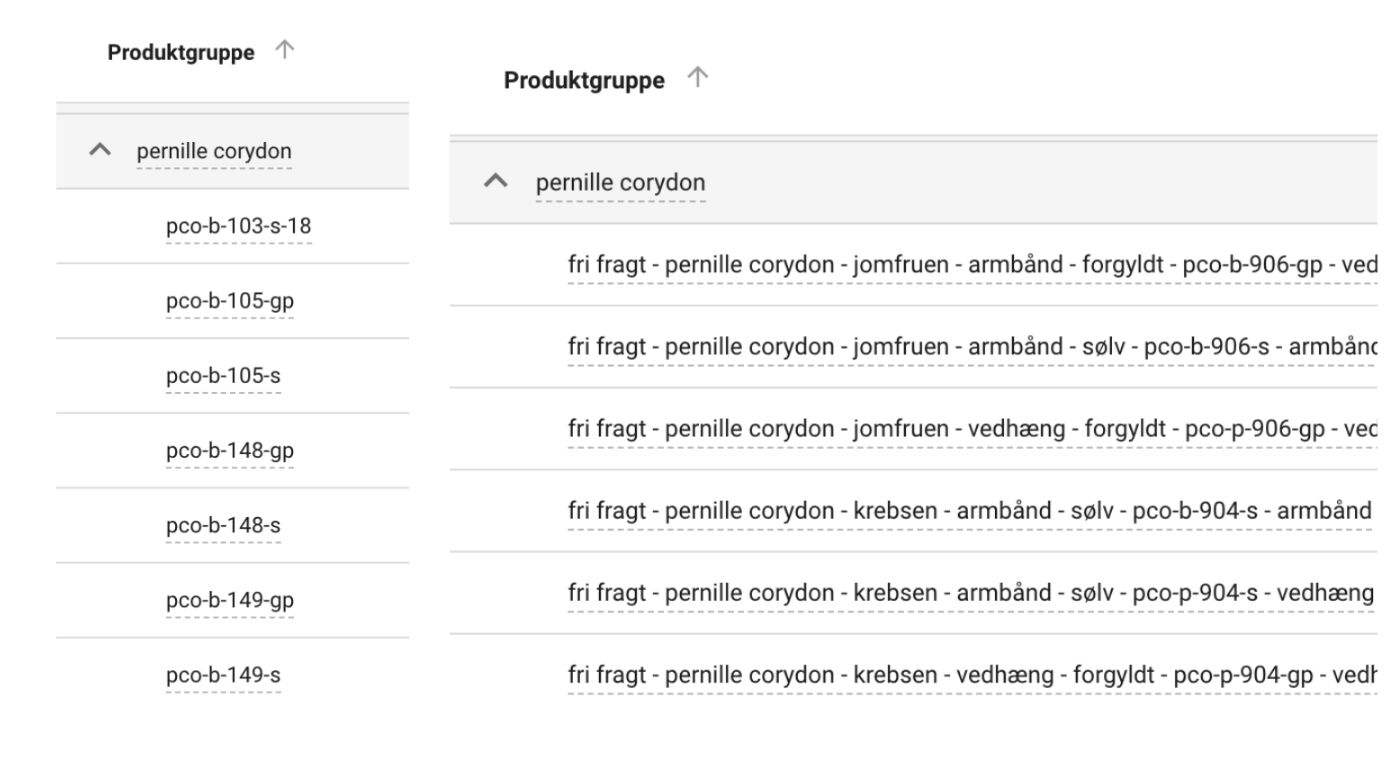Select jomfruen armbånd forgyldt pco-b-906-gp row
The width and height of the screenshot is (1396, 764).
[x=960, y=264]
